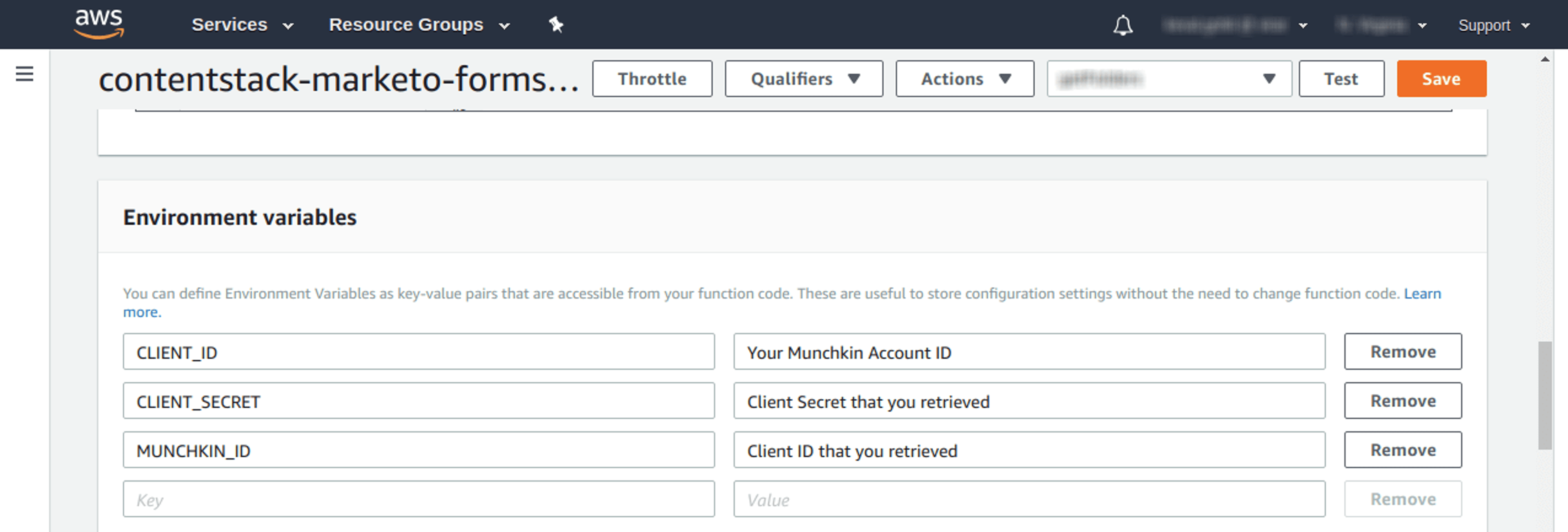Edit the Client ID that you retrieved value
Image resolution: width=1568 pixels, height=532 pixels.
(x=1029, y=450)
